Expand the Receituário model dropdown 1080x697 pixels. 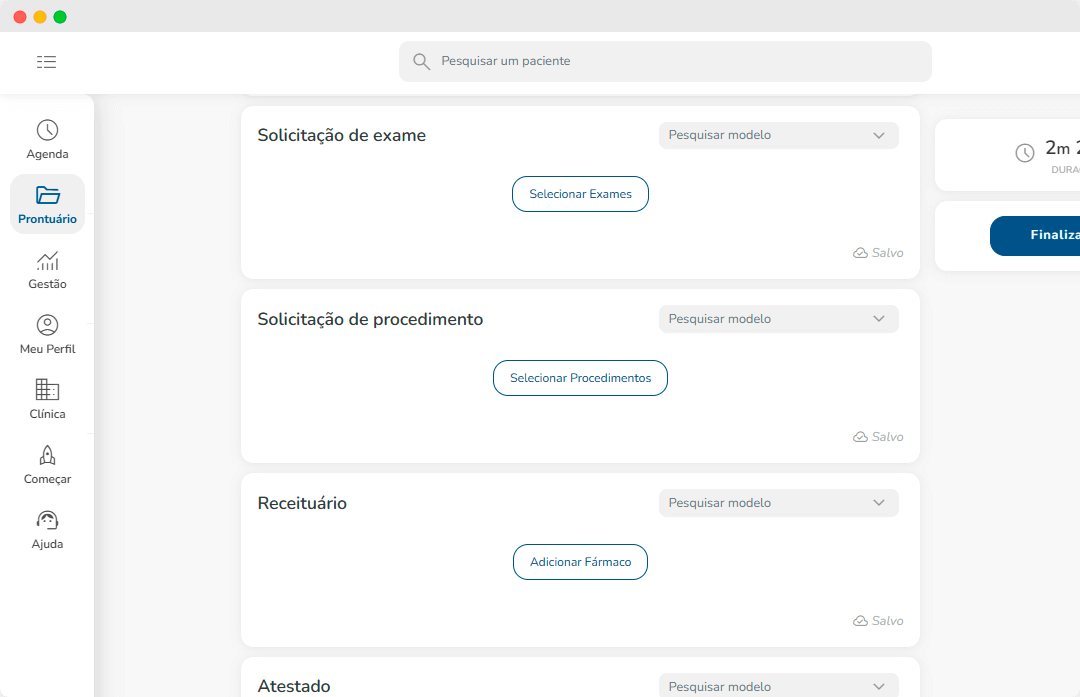coord(879,503)
